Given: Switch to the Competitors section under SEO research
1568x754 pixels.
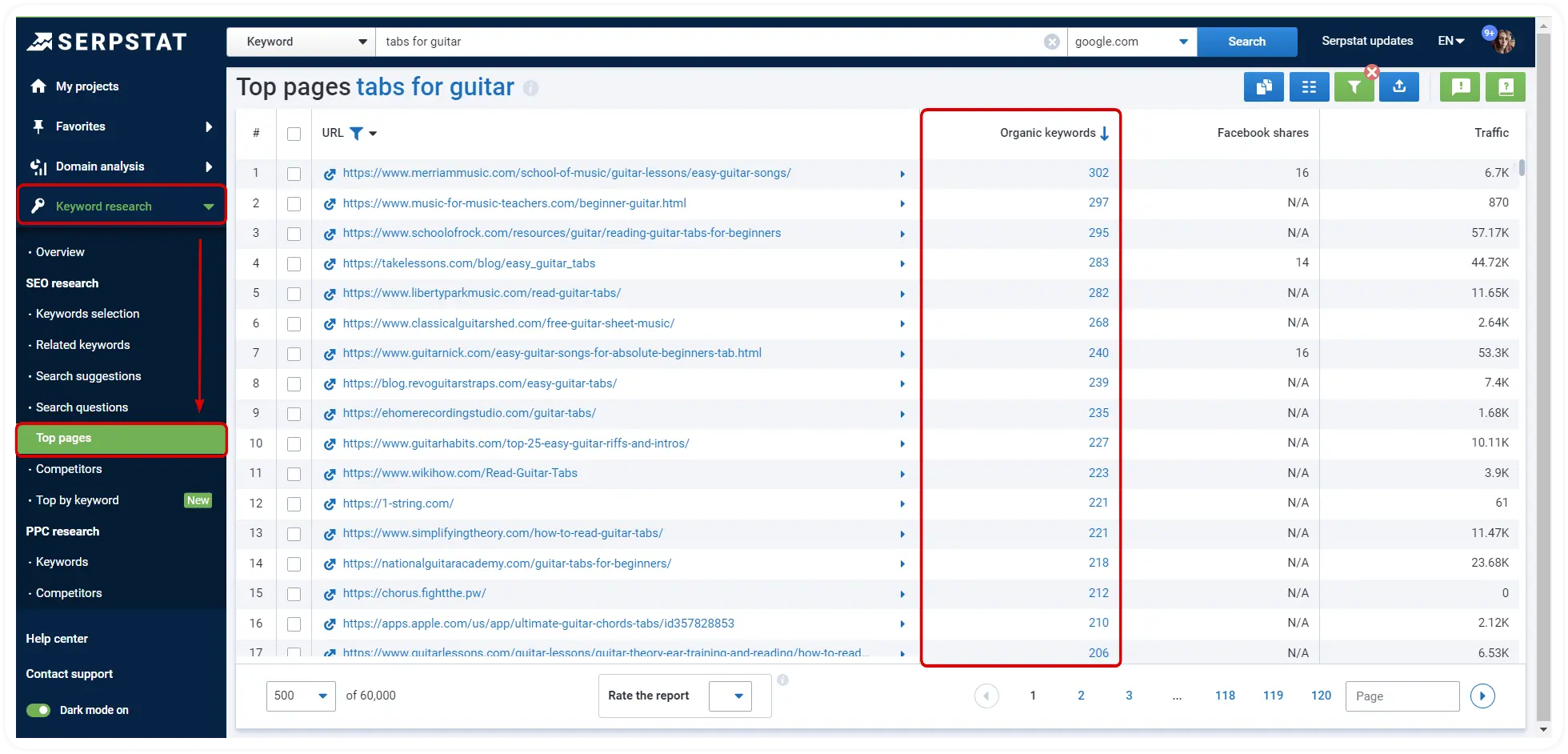Looking at the screenshot, I should [x=69, y=469].
